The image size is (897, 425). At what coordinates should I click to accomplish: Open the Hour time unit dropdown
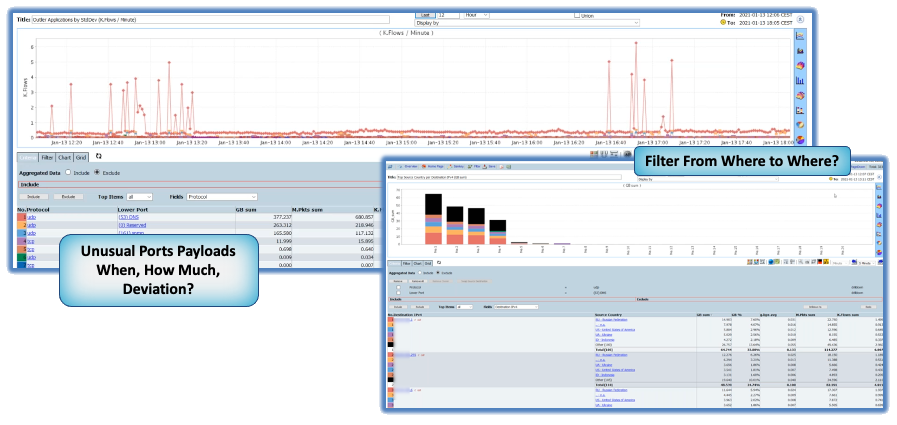point(477,14)
